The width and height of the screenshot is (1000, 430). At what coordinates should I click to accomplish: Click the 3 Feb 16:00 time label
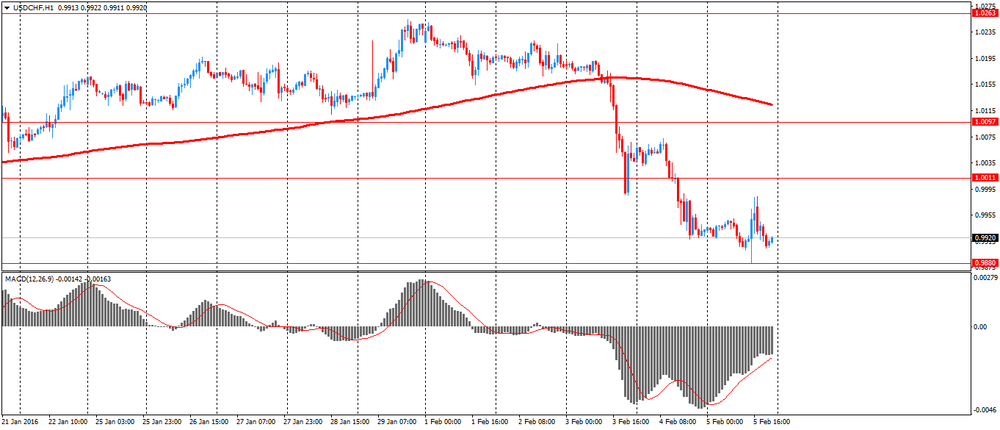pyautogui.click(x=629, y=422)
